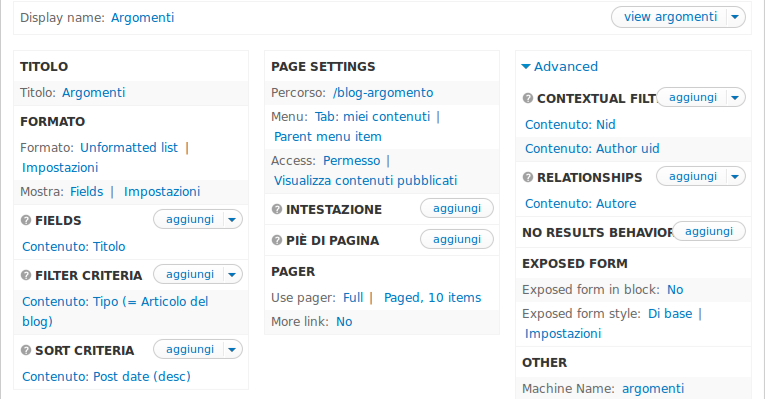Edit pager Paged, 10 items
The image size is (765, 399).
point(432,298)
